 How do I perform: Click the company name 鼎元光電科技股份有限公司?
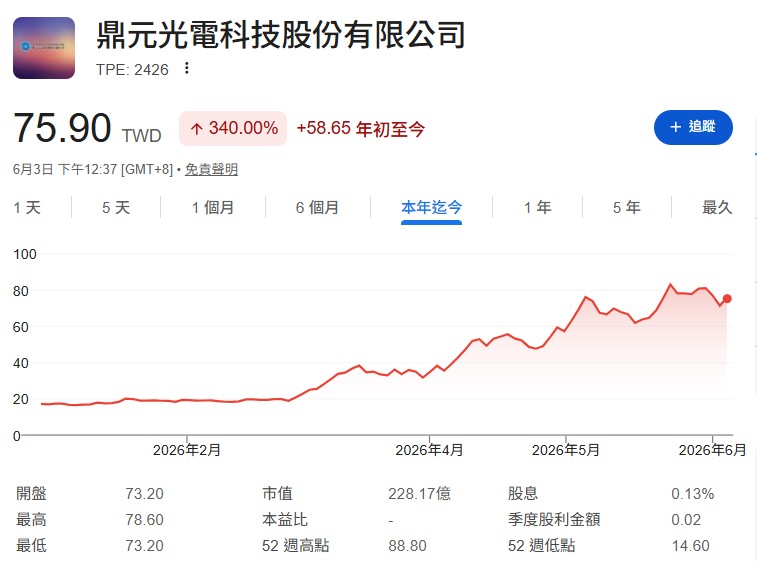point(280,35)
